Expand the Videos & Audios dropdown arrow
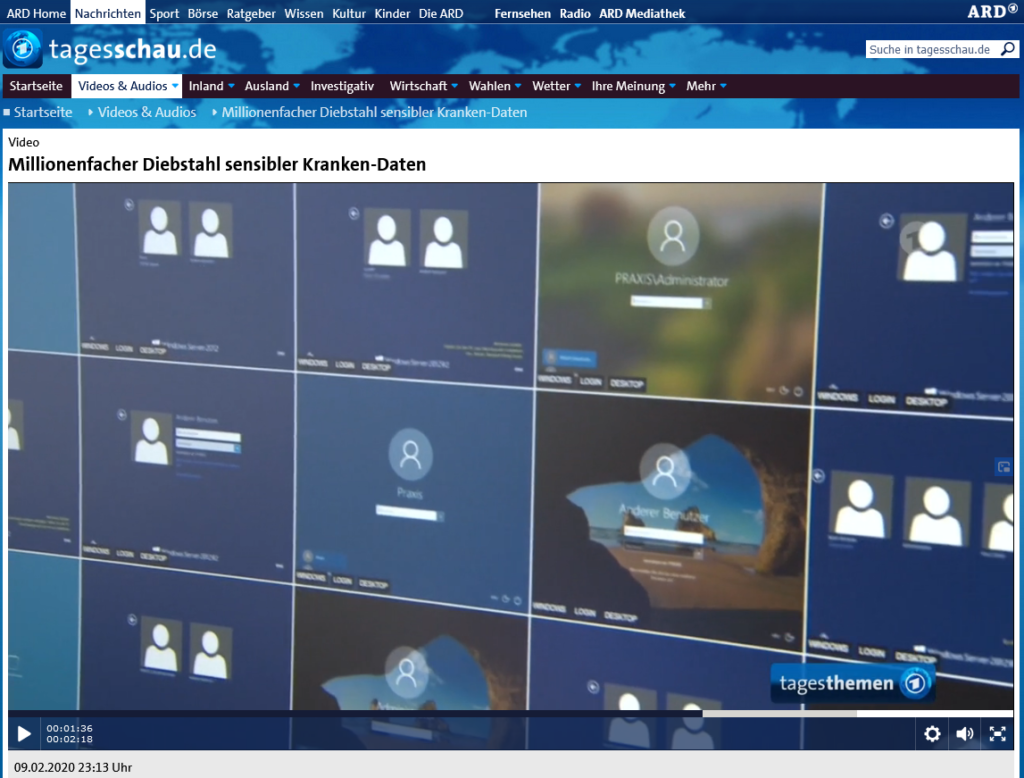1024x778 pixels. point(175,86)
